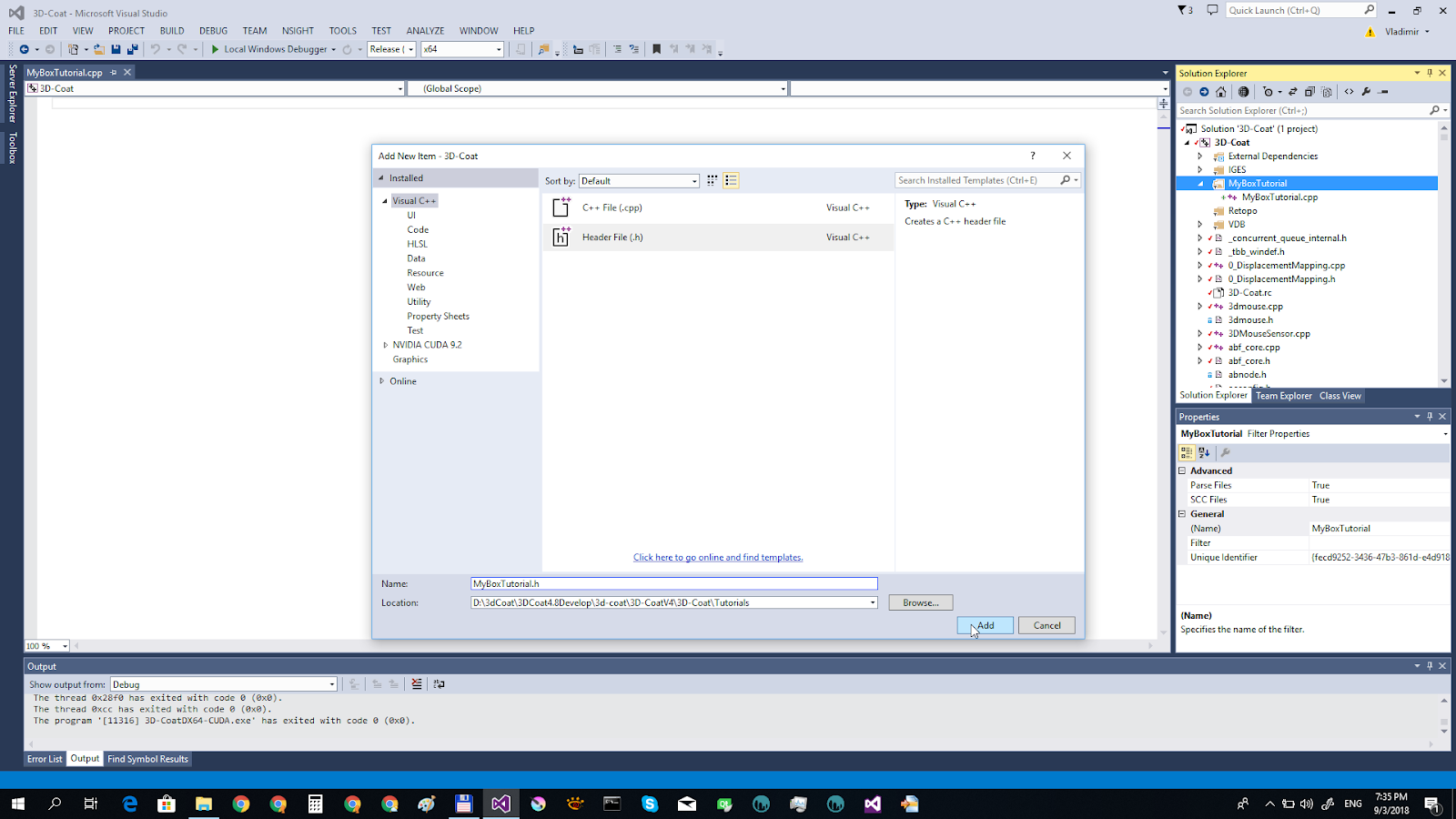Toggle auto-hide pin on Solution Explorer
1456x819 pixels.
[1430, 73]
